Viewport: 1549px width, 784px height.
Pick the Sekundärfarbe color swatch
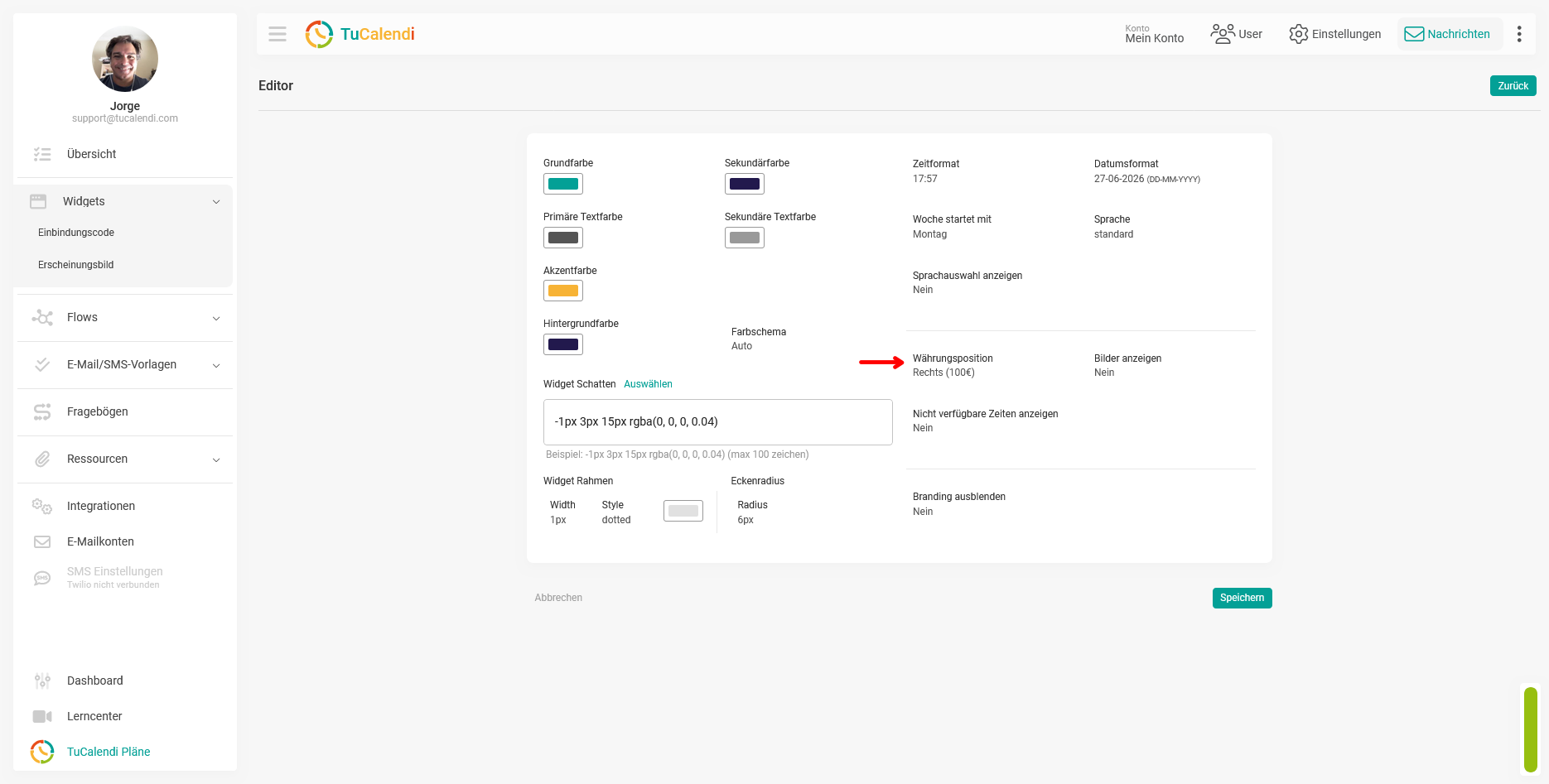tap(745, 184)
